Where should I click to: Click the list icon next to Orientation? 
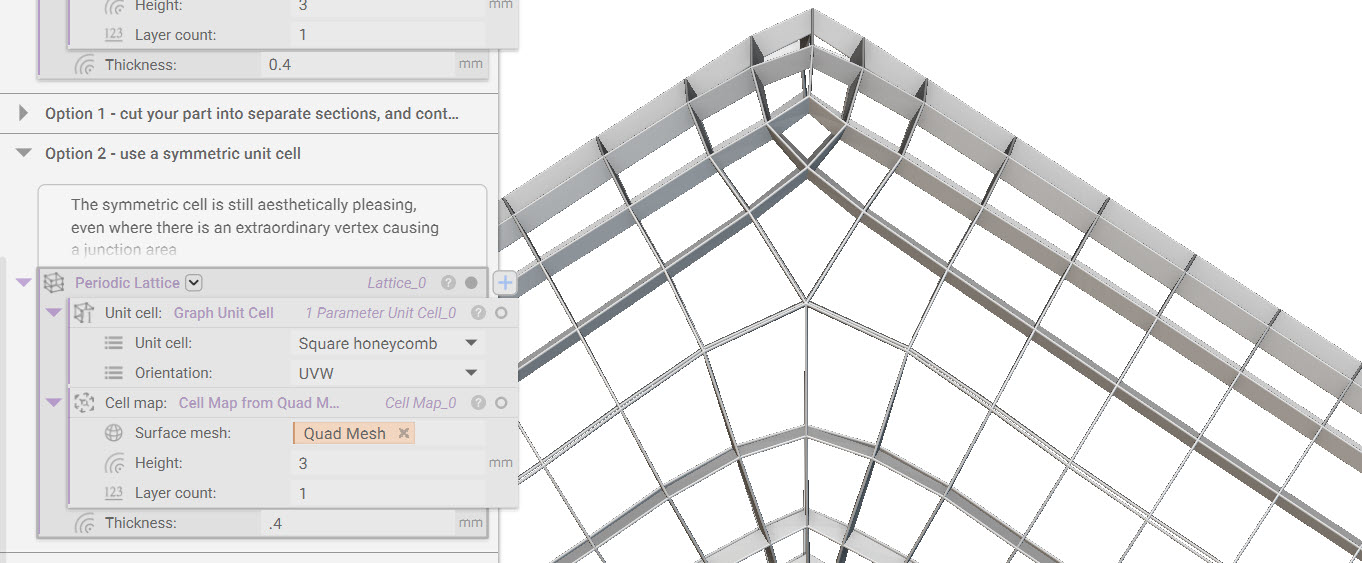(x=113, y=373)
